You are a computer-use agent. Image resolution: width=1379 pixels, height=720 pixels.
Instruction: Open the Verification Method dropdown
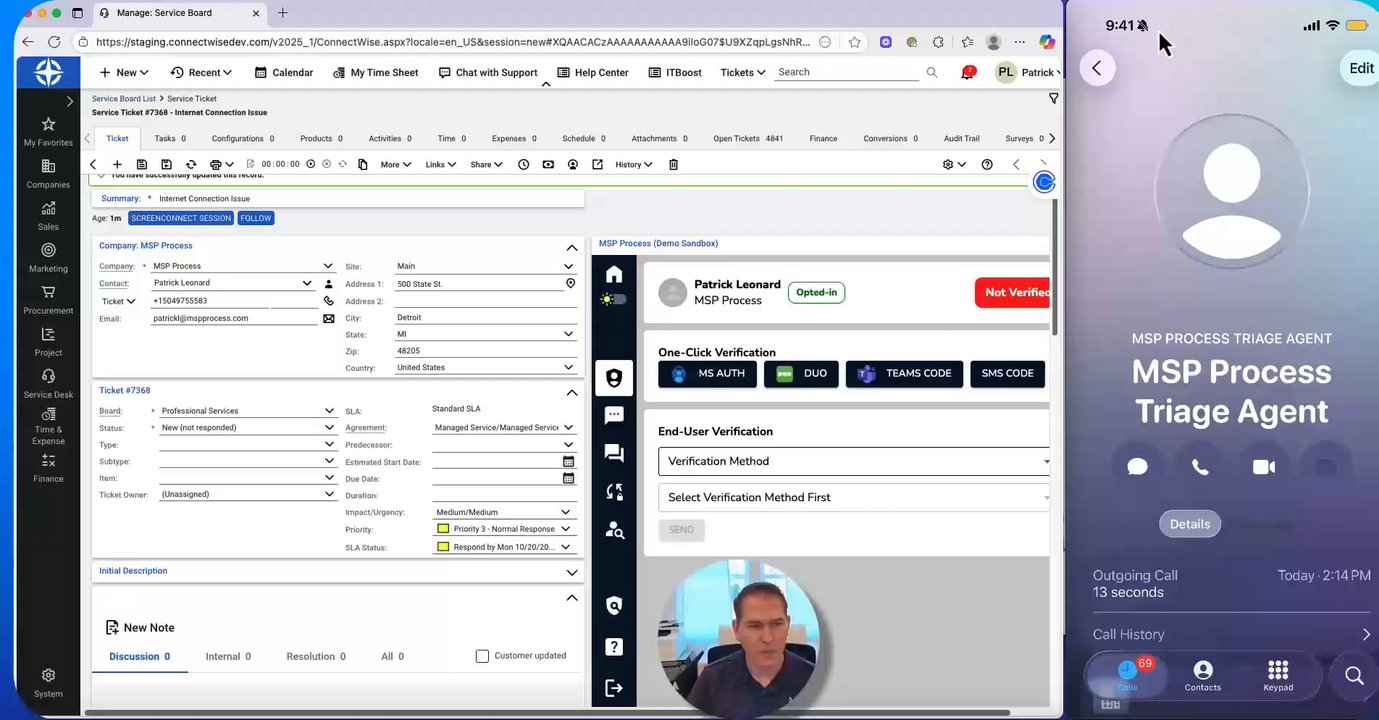(854, 461)
